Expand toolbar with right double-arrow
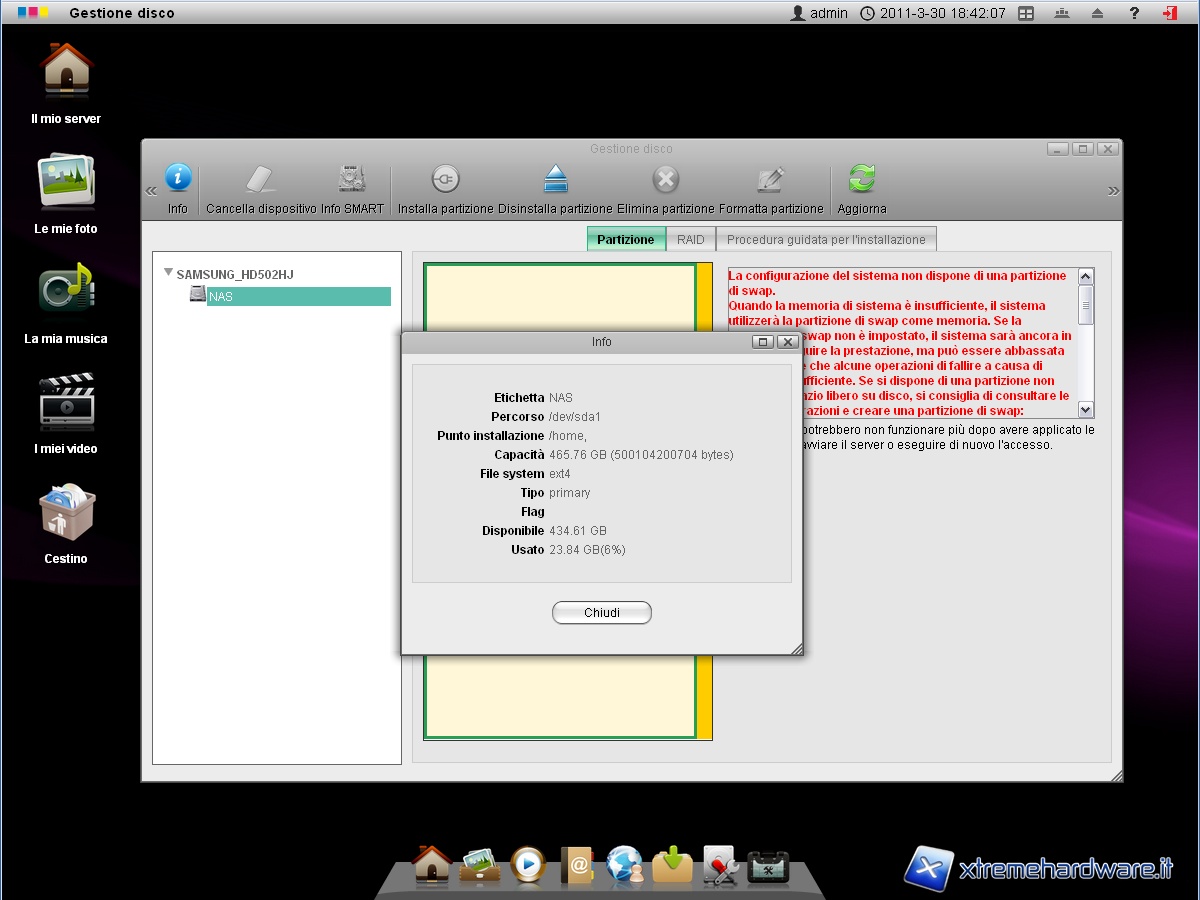 [x=1113, y=191]
